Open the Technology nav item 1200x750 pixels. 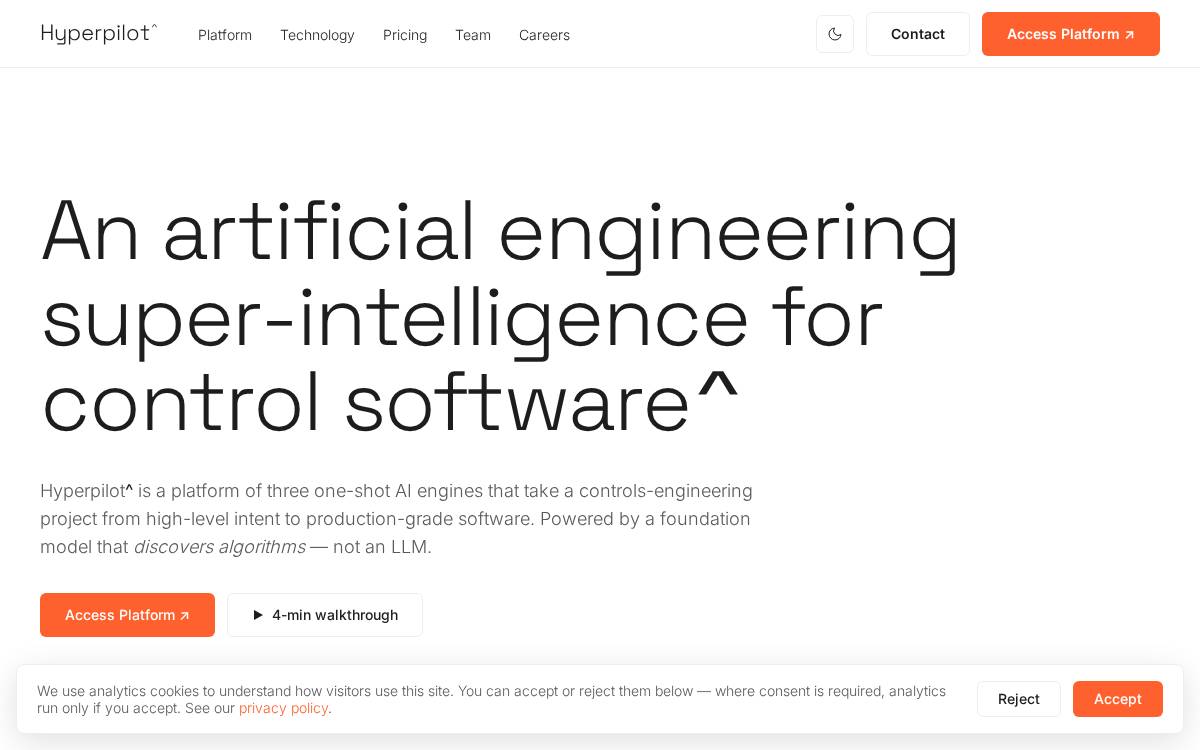click(x=317, y=35)
